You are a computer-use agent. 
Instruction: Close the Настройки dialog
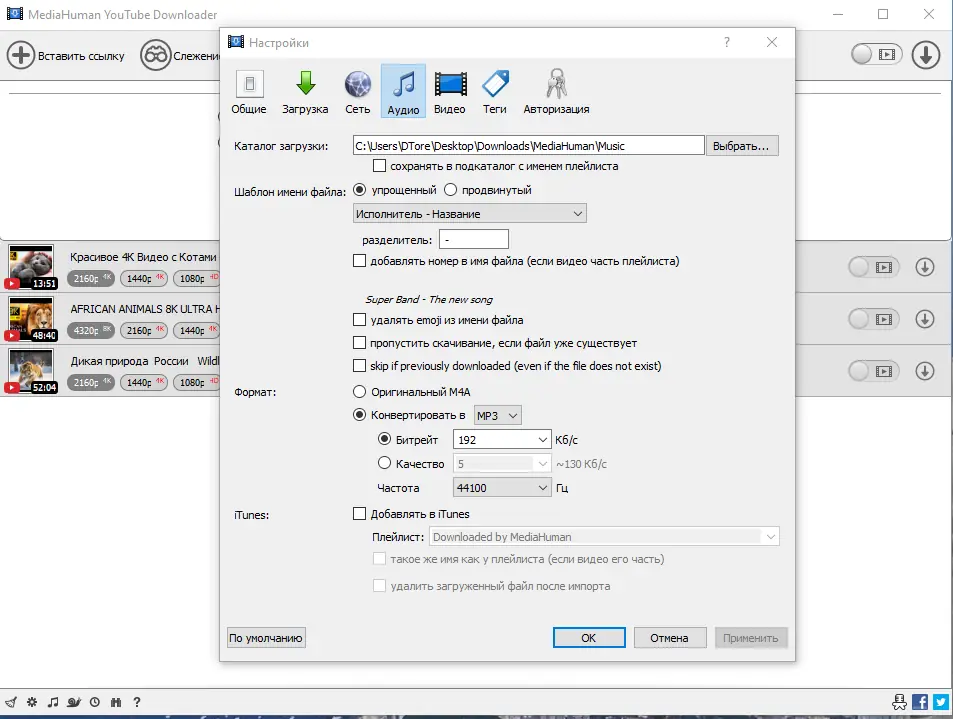pos(772,42)
